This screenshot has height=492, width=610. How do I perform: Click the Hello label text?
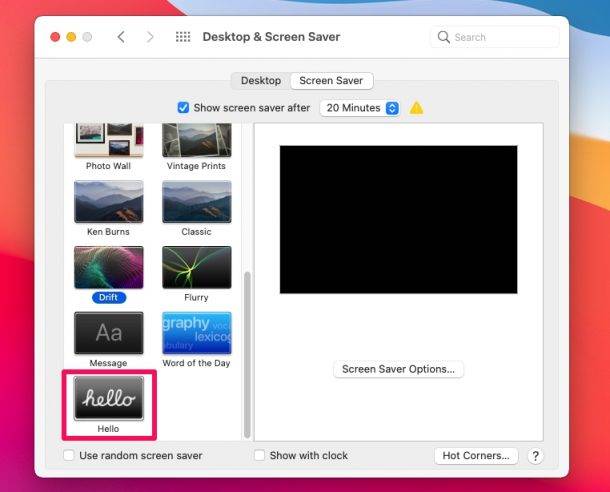[108, 429]
